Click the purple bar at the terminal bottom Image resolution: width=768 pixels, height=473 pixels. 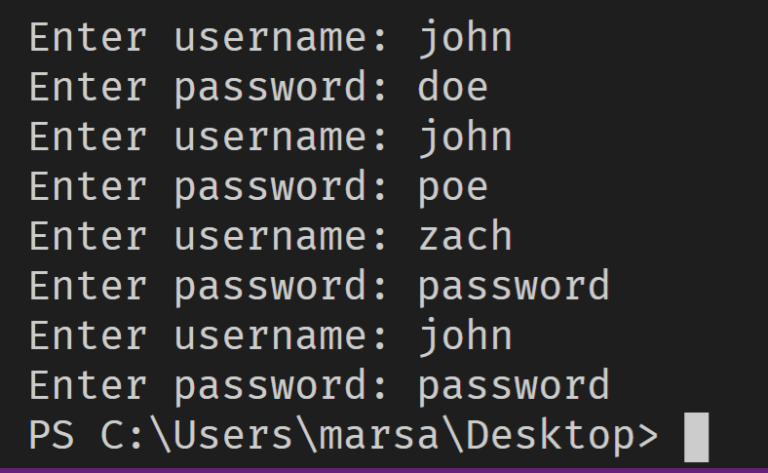pyautogui.click(x=384, y=469)
